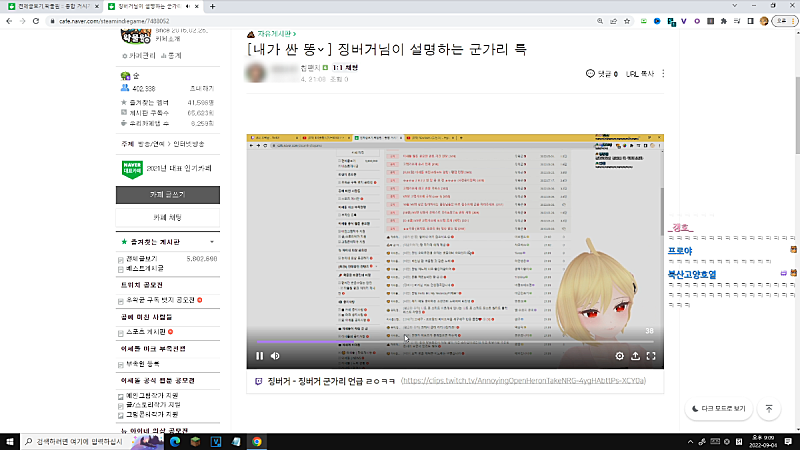This screenshot has width=800, height=450.
Task: Open the video player settings gear
Action: 620,355
